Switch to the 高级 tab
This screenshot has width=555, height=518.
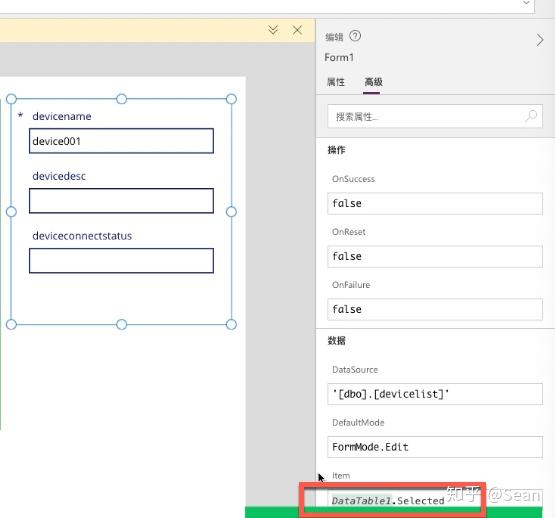(373, 82)
